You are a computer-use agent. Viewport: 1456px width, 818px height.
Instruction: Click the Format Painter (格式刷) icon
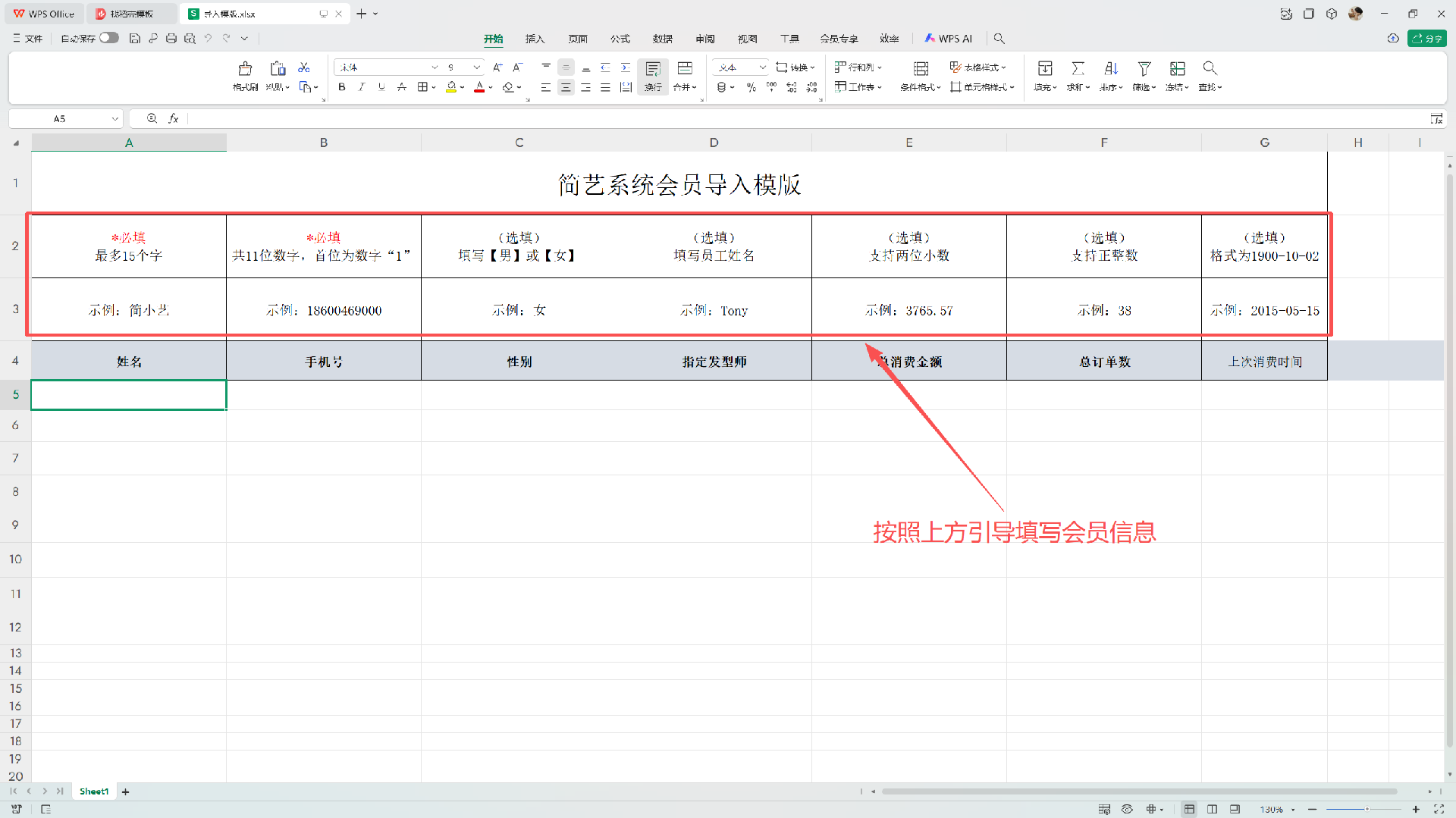pos(245,69)
